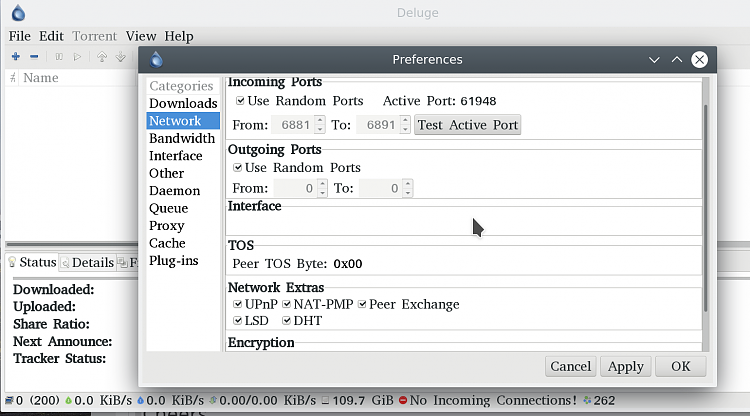Disable the NAT-PMP checkbox

(287, 304)
